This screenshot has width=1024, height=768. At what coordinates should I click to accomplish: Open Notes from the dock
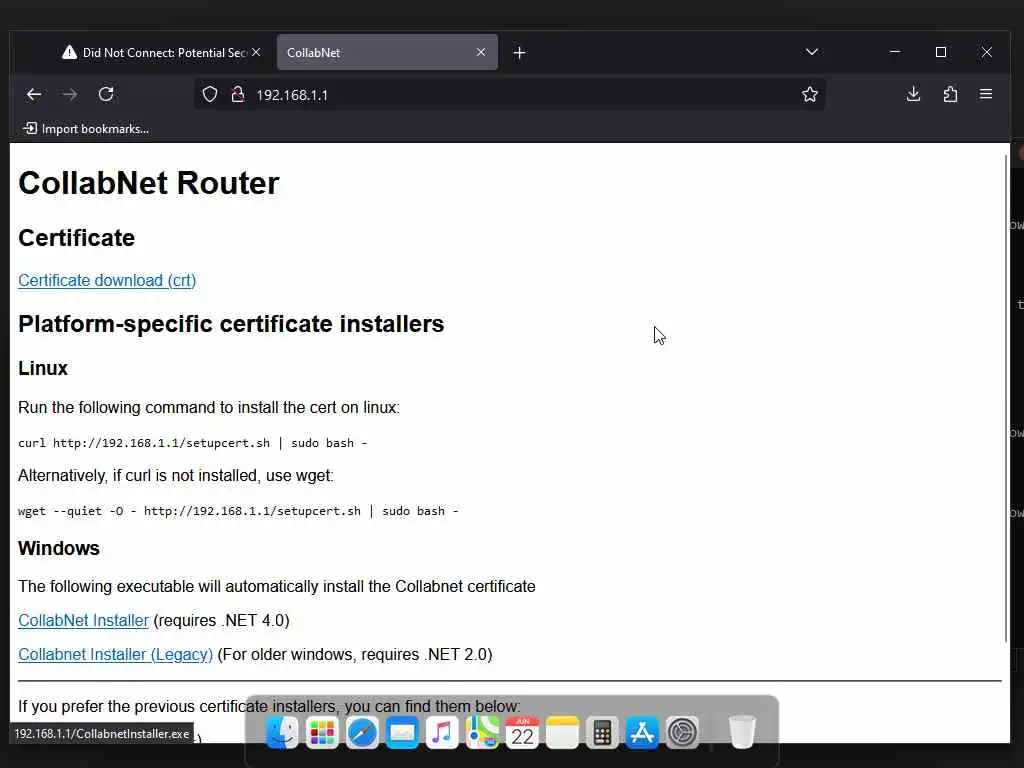point(562,732)
